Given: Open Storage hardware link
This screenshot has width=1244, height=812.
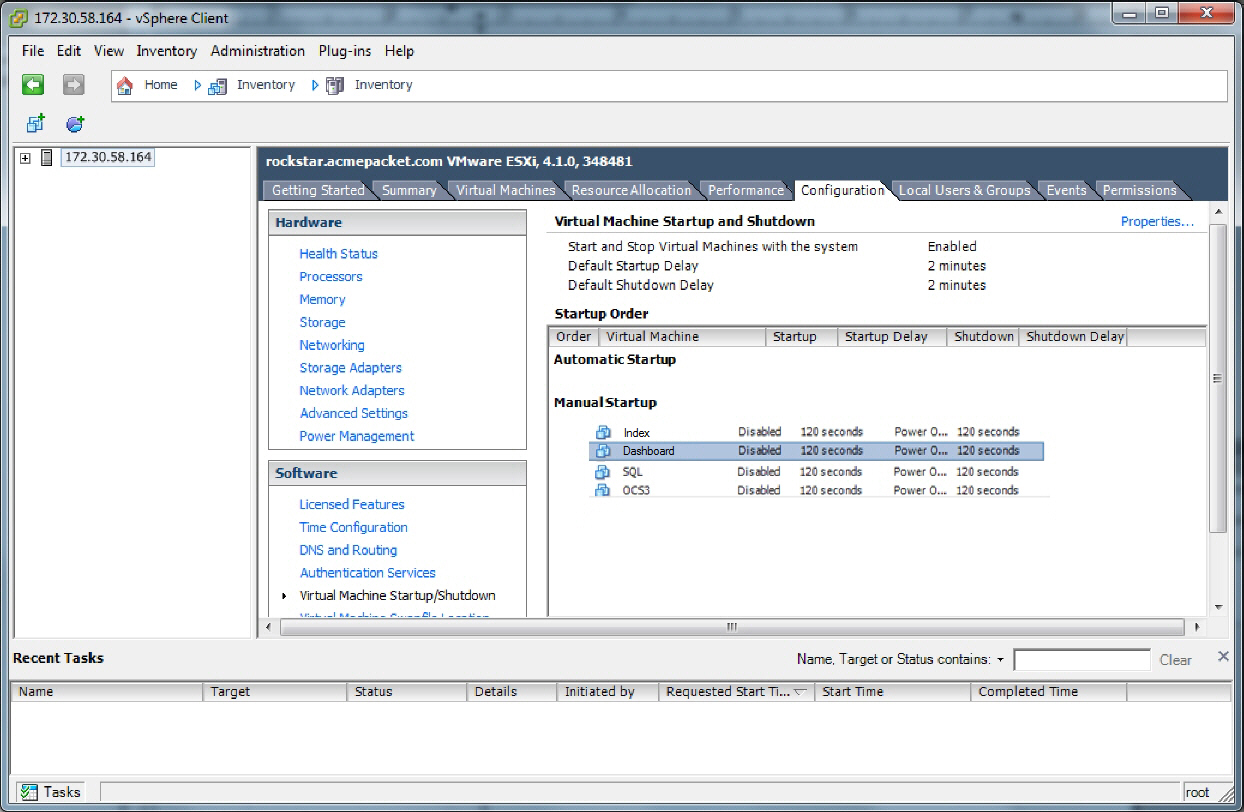Looking at the screenshot, I should 322,323.
